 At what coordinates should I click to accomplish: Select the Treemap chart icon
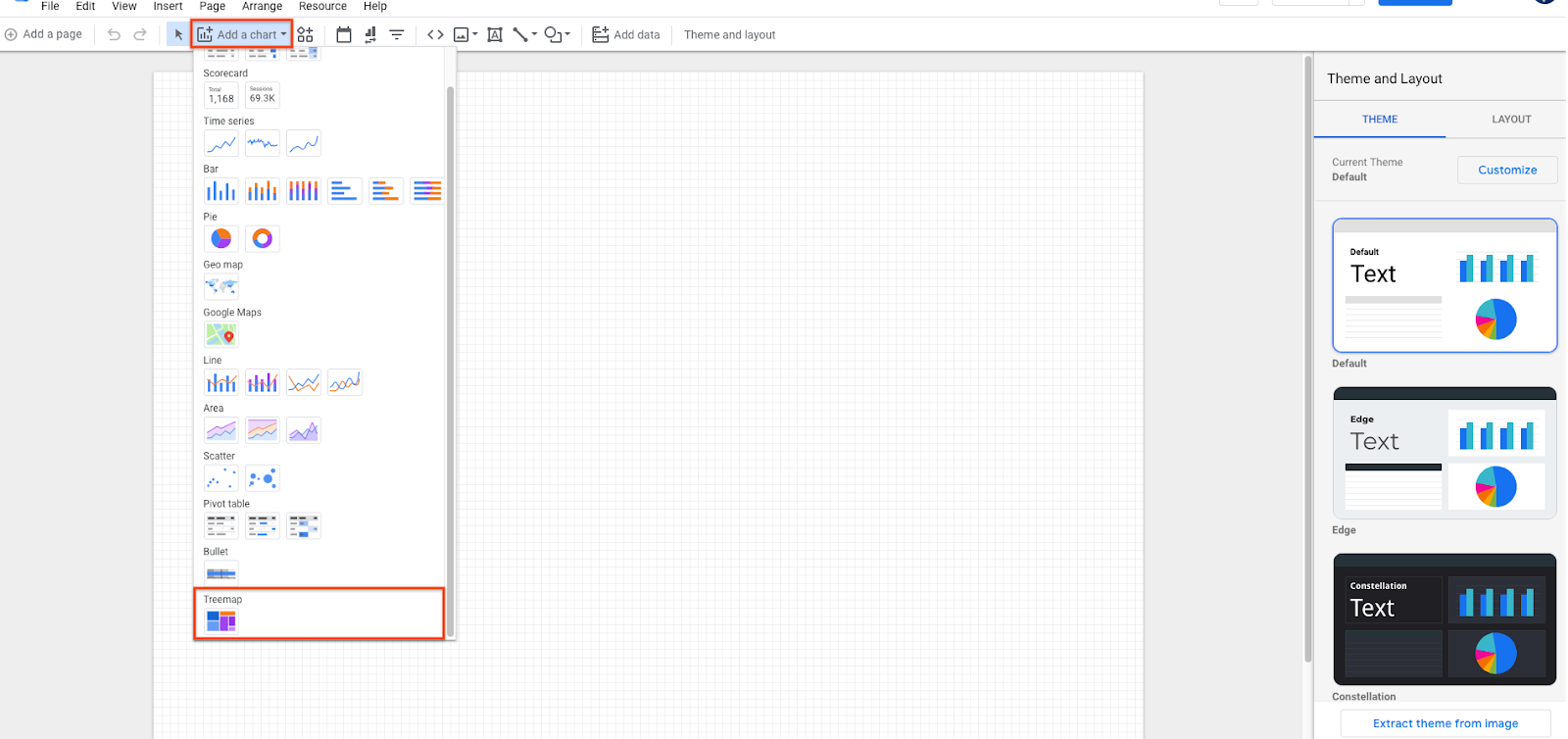pos(221,621)
